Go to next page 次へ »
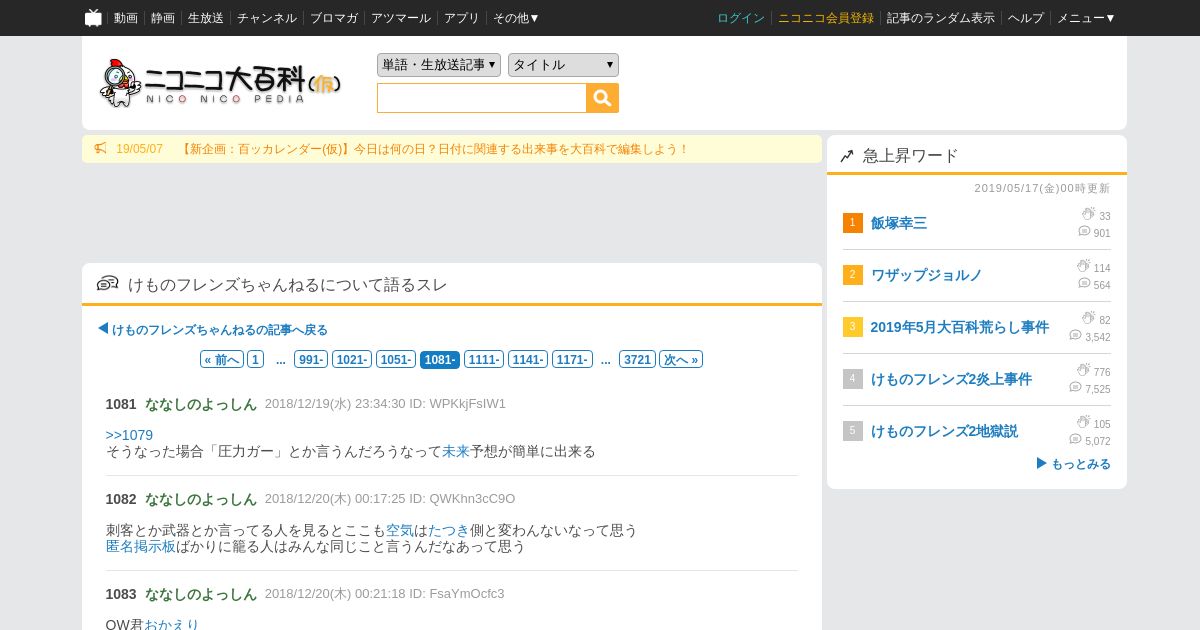The image size is (1200, 630). pos(681,360)
